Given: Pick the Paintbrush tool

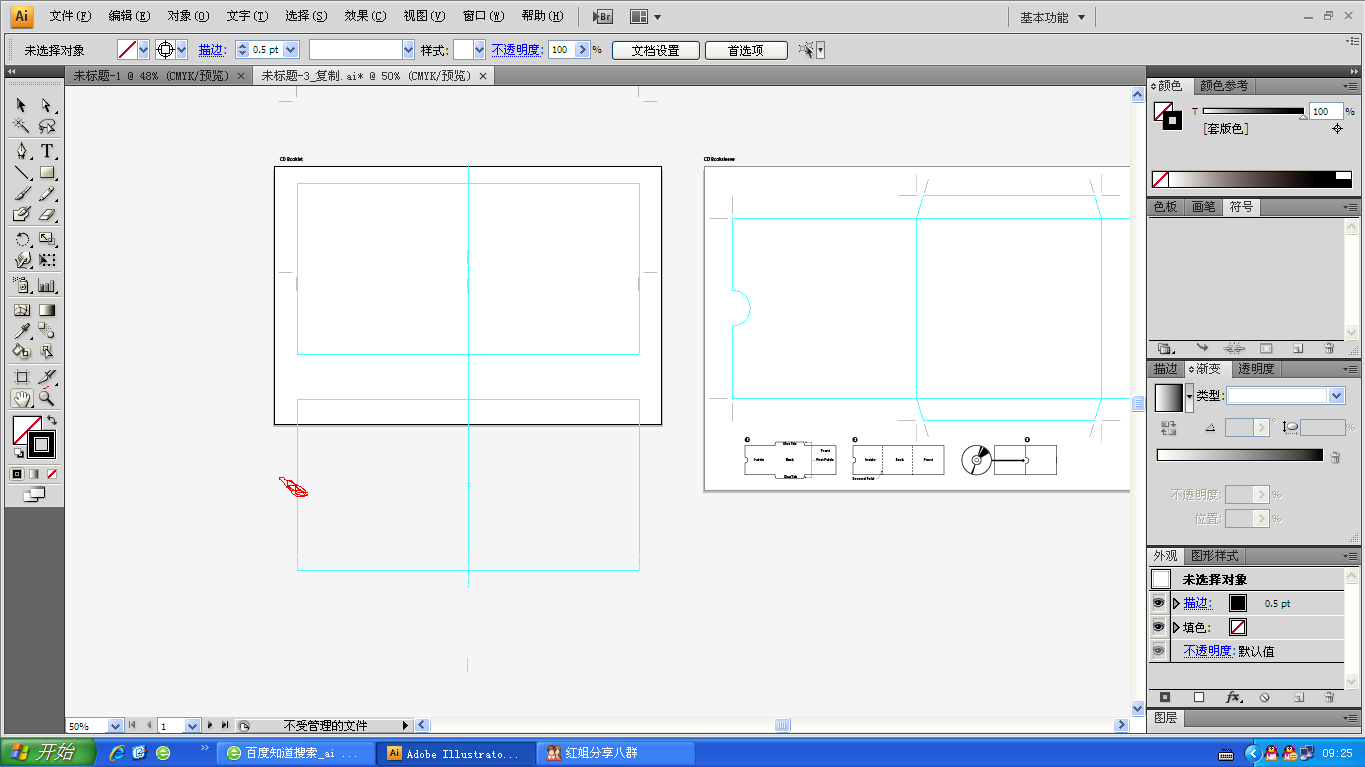Looking at the screenshot, I should [22, 193].
